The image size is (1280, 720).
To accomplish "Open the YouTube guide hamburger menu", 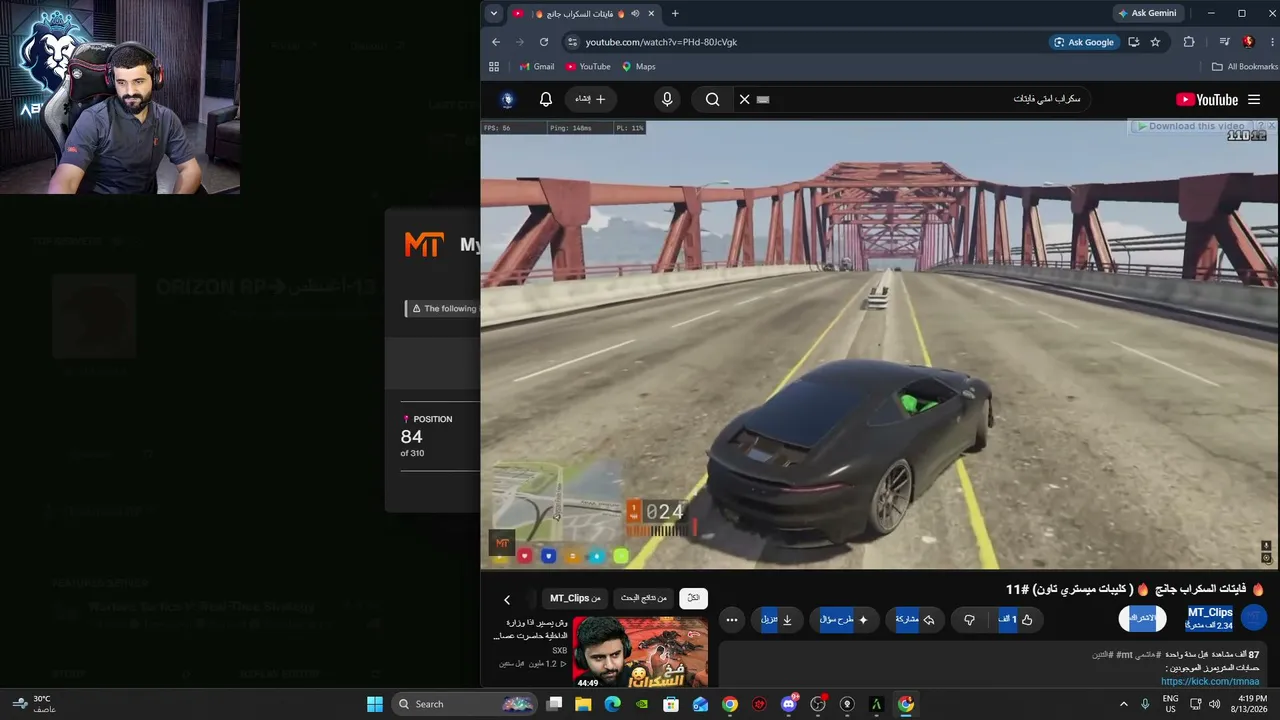I will [1254, 99].
